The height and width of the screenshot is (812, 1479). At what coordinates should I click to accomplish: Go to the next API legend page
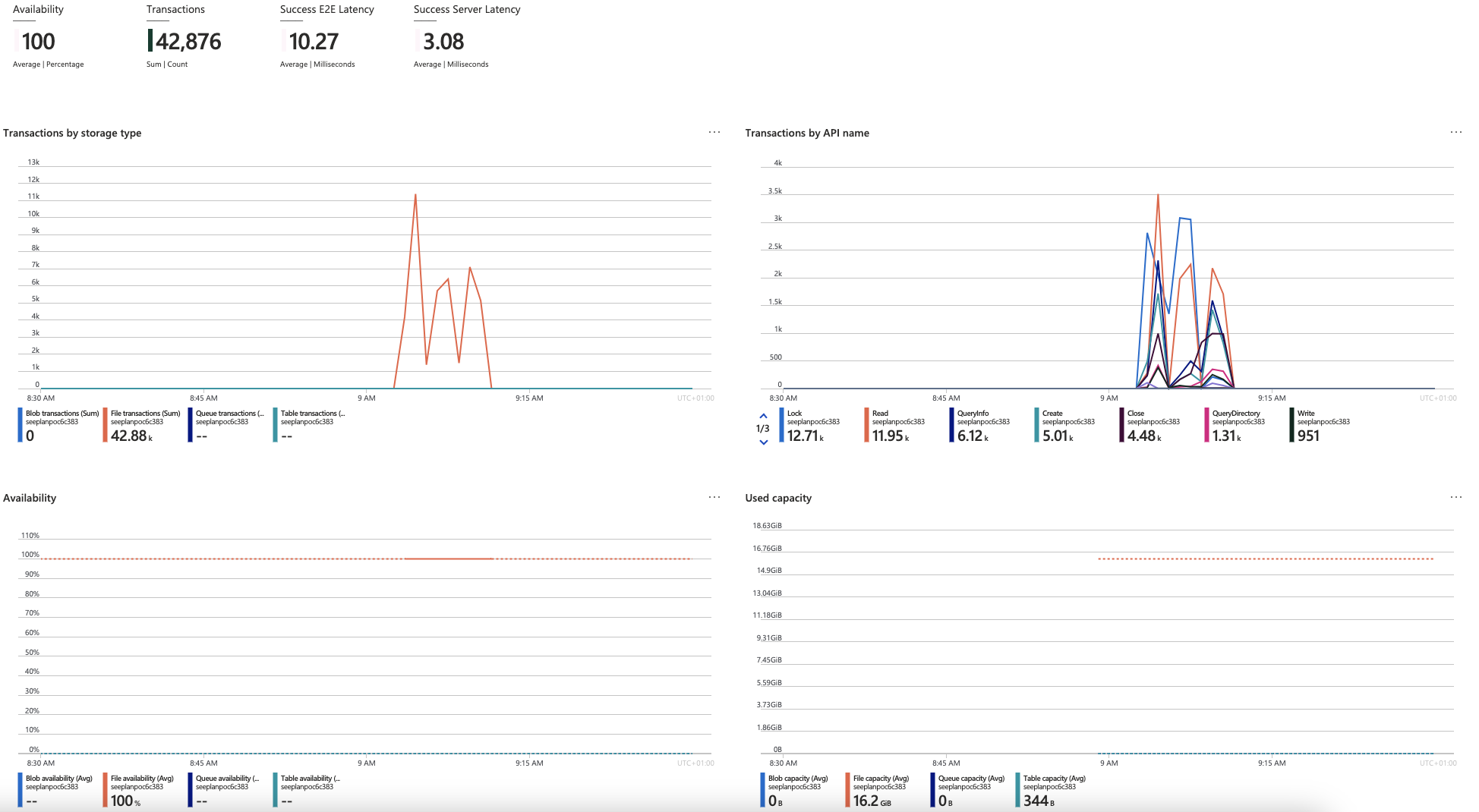pos(763,442)
